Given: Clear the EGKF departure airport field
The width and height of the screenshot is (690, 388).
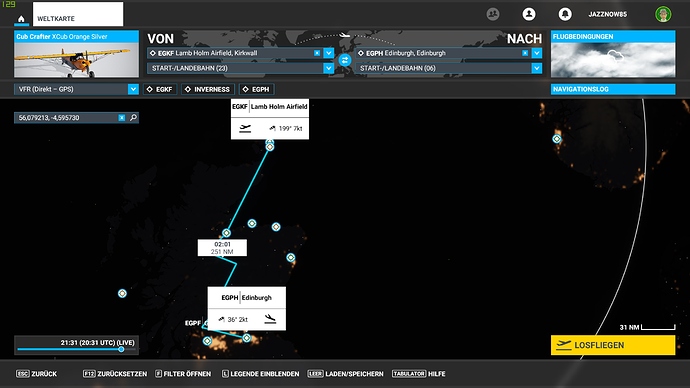Looking at the screenshot, I should [x=317, y=53].
